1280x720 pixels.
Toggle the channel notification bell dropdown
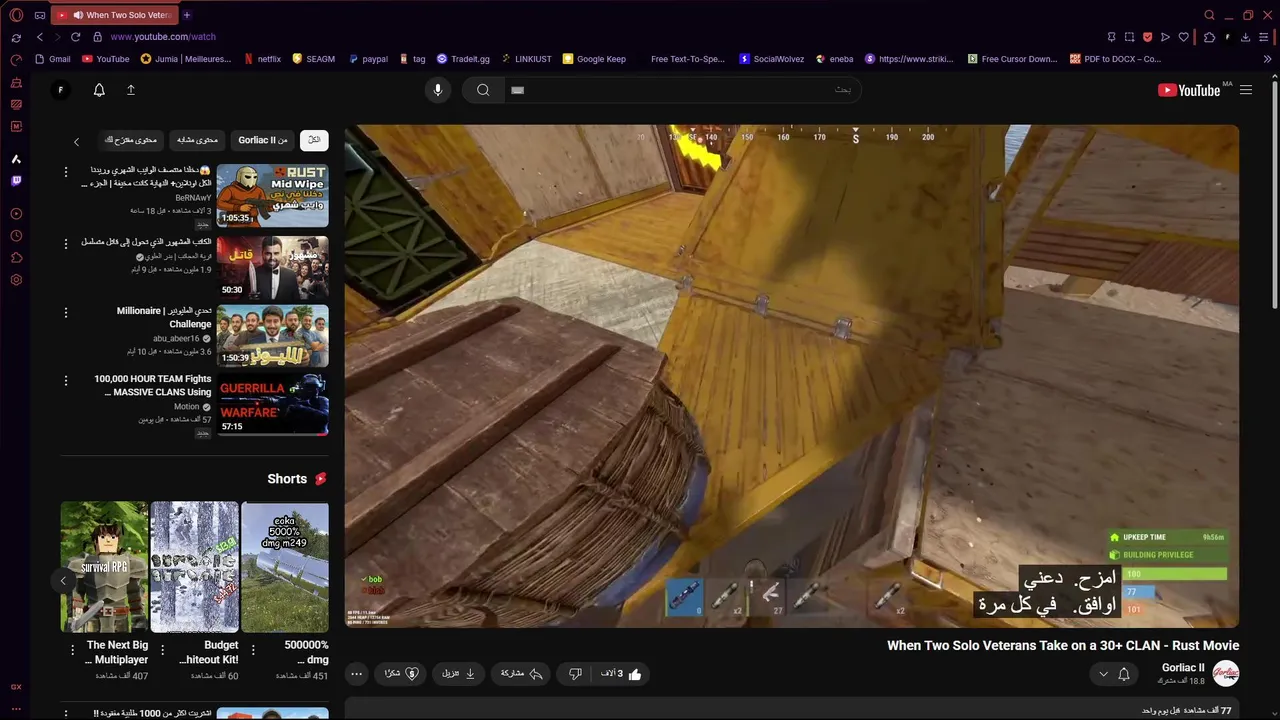(1114, 674)
